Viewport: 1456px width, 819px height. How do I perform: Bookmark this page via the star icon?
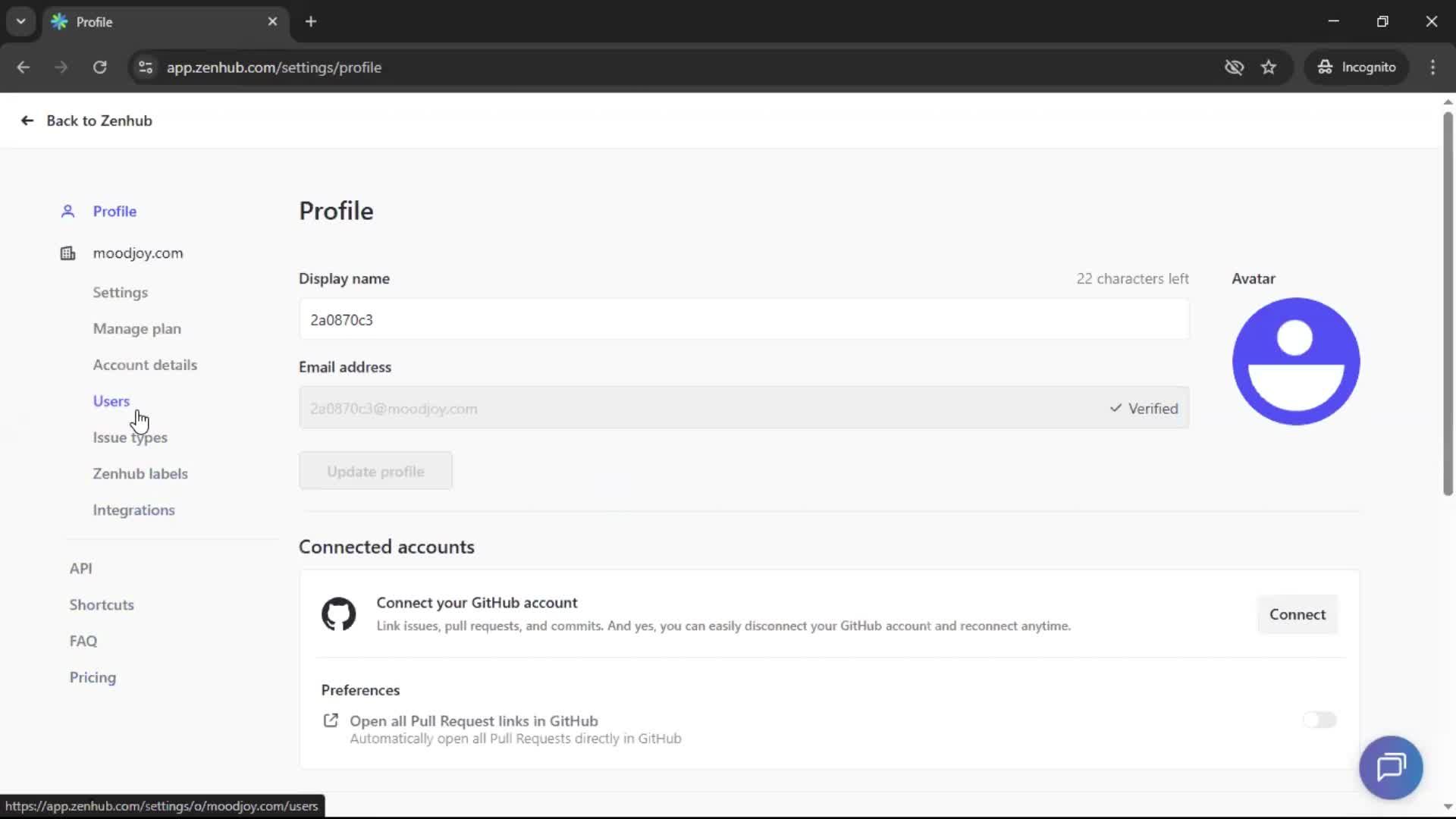coord(1269,67)
